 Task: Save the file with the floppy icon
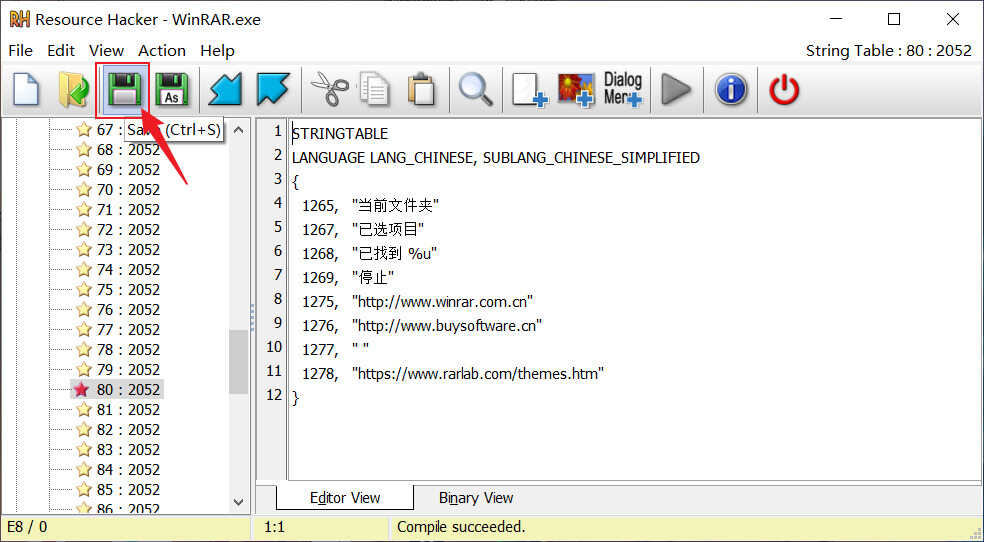coord(123,90)
